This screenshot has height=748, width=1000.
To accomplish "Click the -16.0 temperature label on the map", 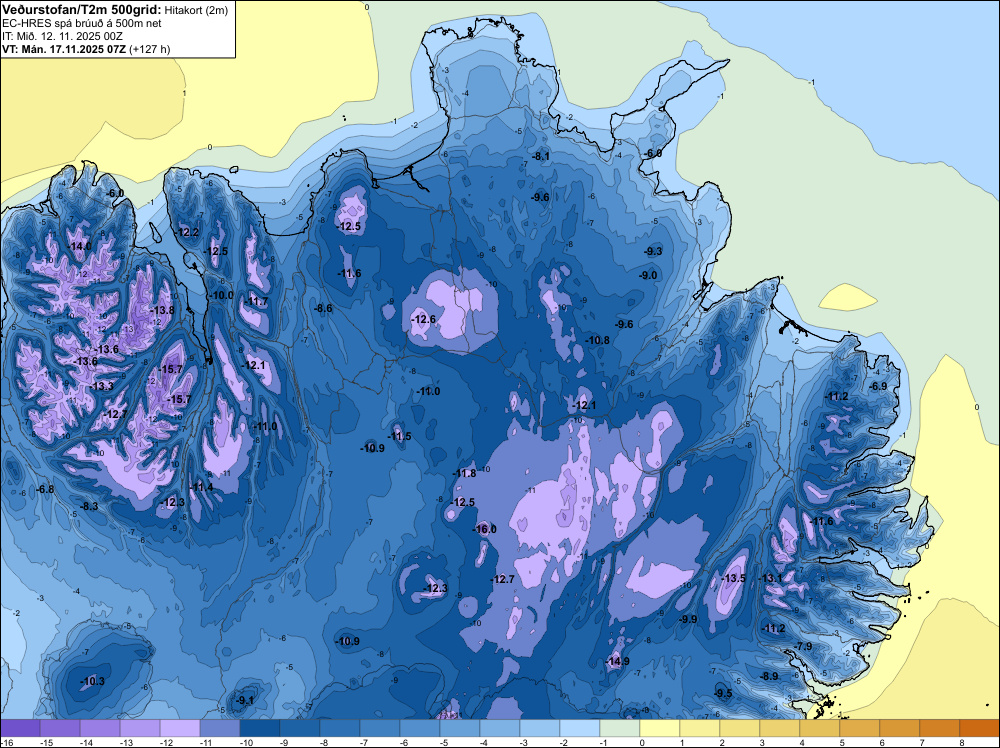I will [485, 529].
